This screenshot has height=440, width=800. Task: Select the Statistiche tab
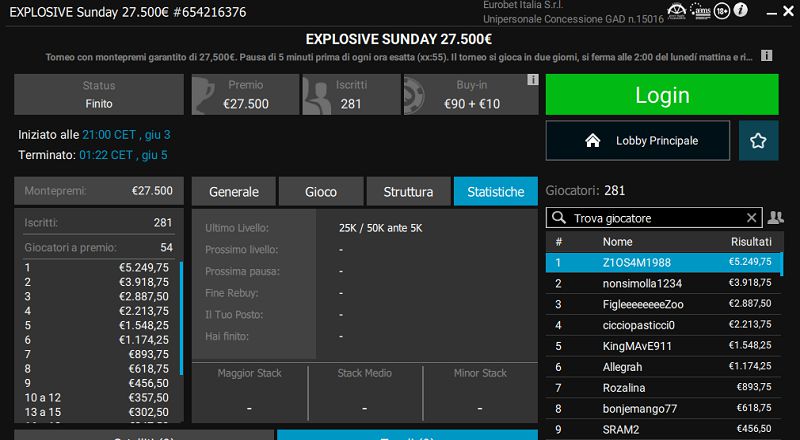tap(496, 191)
